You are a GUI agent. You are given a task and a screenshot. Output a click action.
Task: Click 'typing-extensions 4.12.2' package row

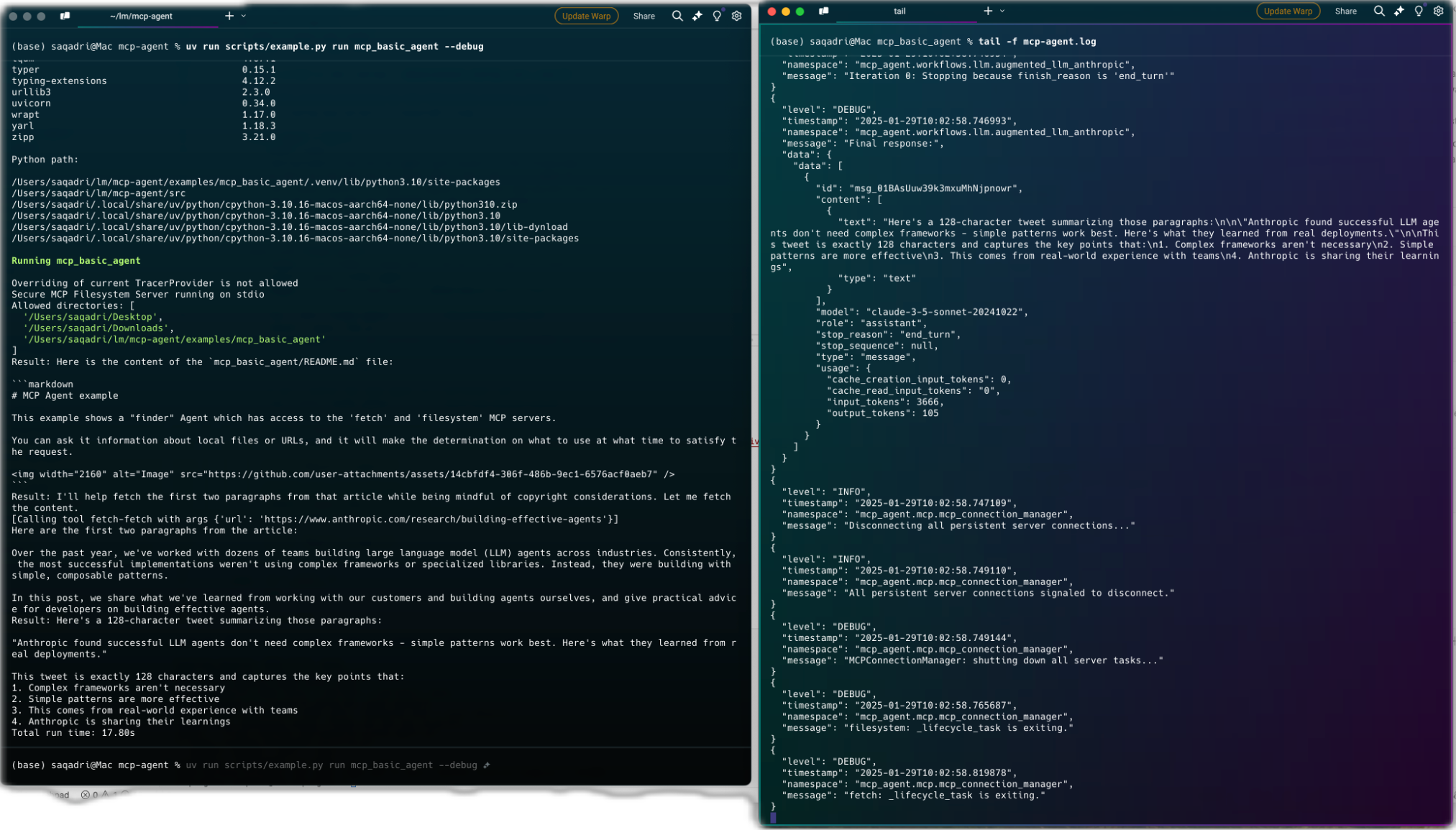click(144, 81)
